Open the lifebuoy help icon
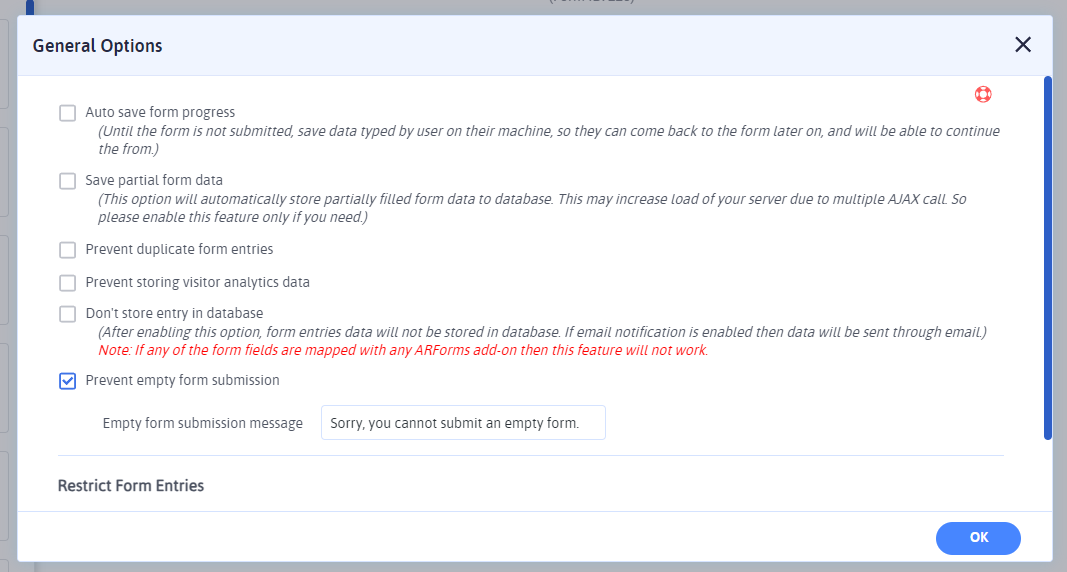 click(983, 95)
